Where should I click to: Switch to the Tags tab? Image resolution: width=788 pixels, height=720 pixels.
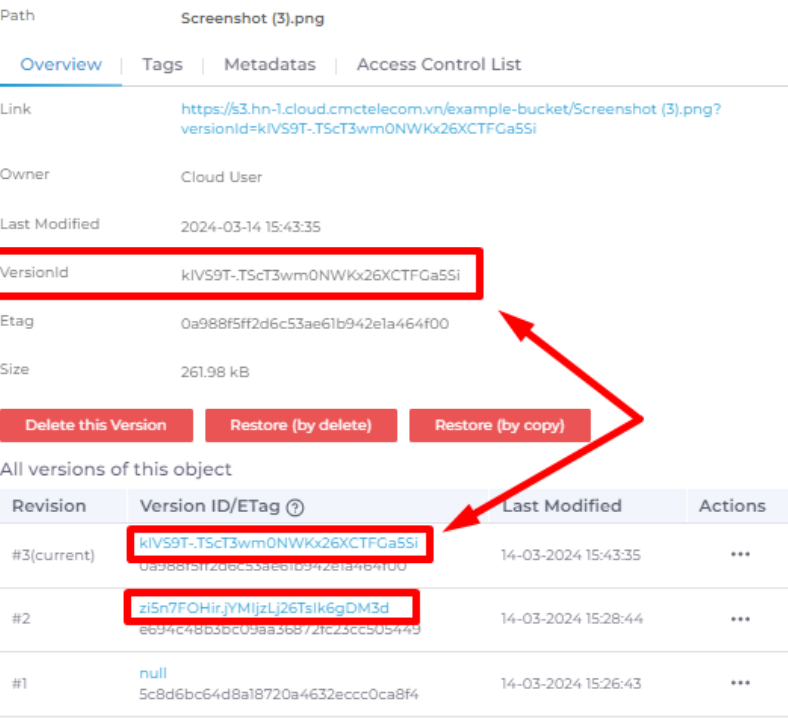pyautogui.click(x=162, y=64)
